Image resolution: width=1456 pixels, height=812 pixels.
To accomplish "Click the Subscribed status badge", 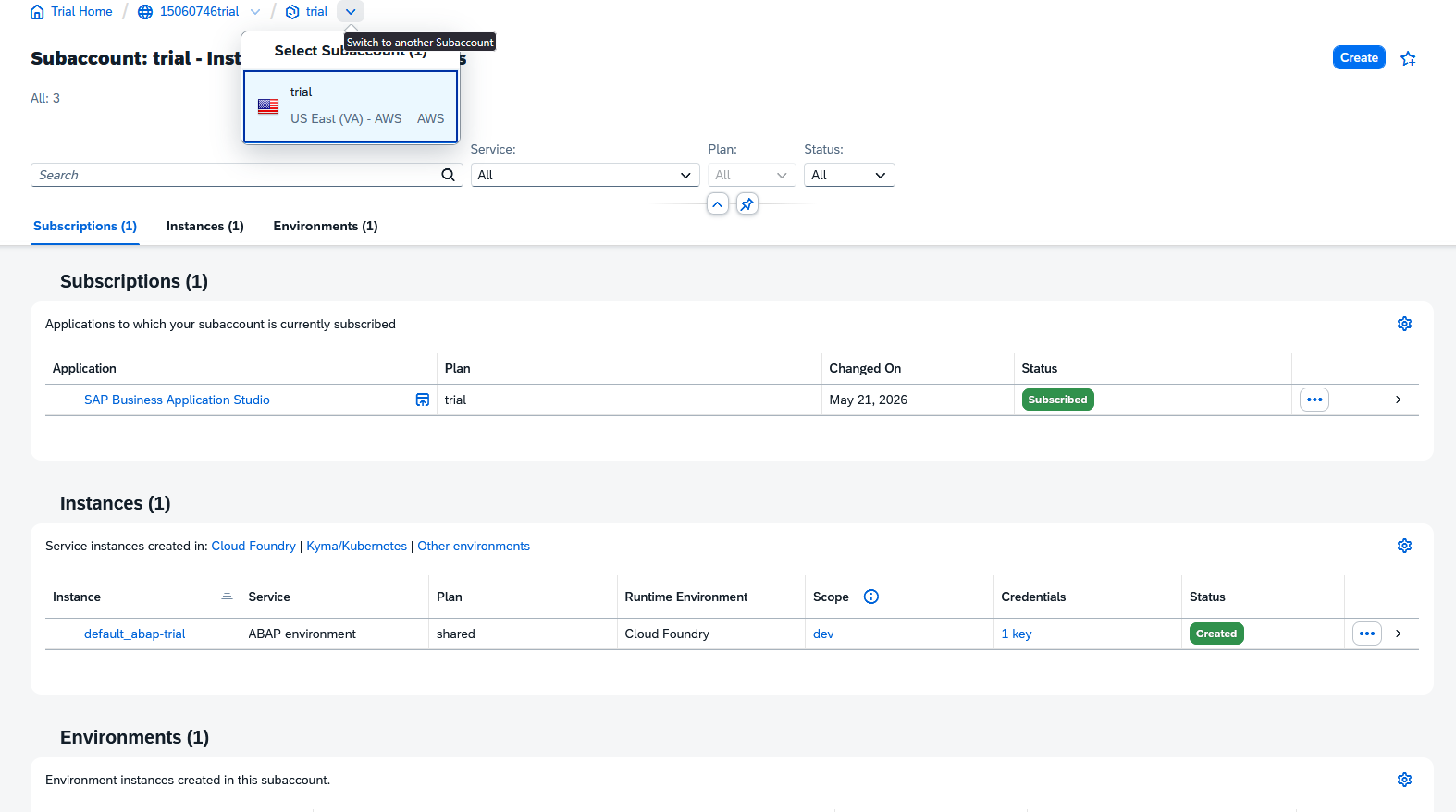I will point(1057,400).
